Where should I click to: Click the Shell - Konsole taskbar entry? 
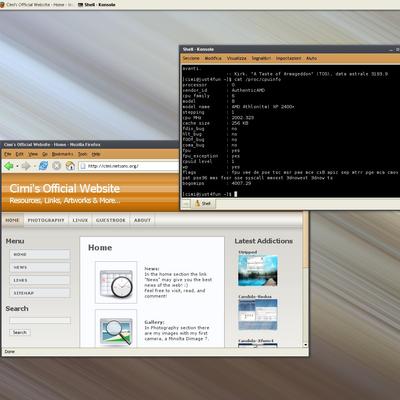point(97,5)
